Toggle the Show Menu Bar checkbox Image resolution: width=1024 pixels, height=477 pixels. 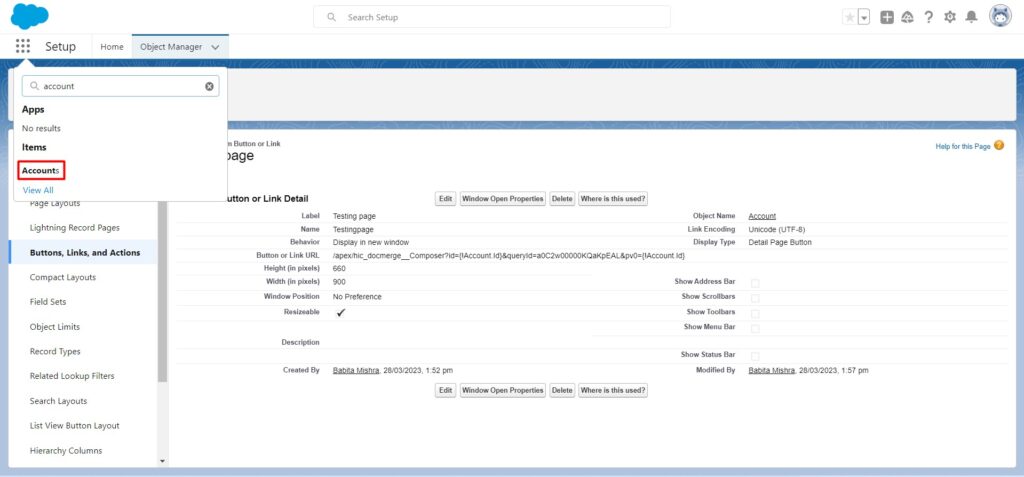click(x=755, y=328)
